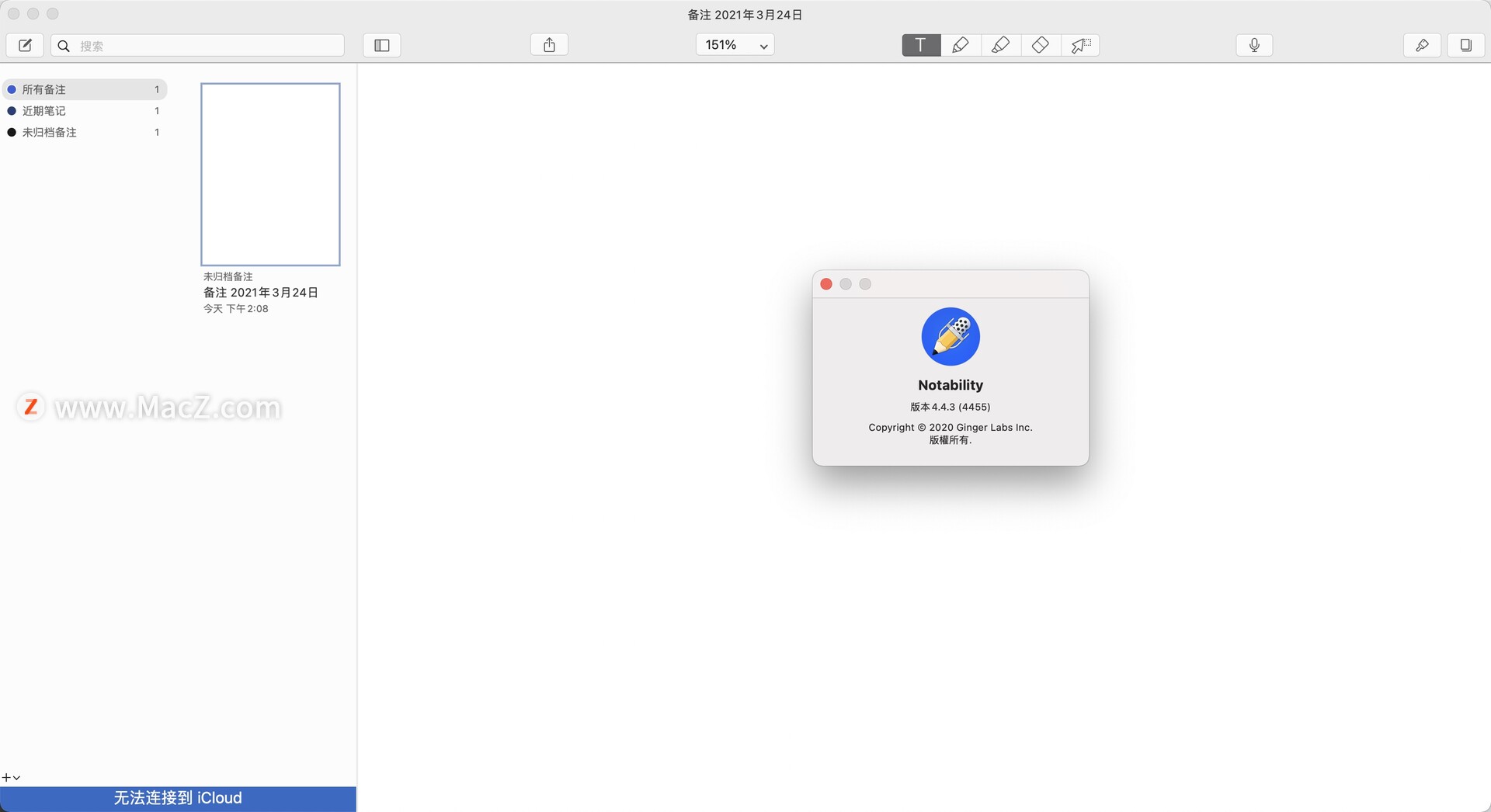Select the Highlighter tool
The height and width of the screenshot is (812, 1491).
pos(1001,45)
